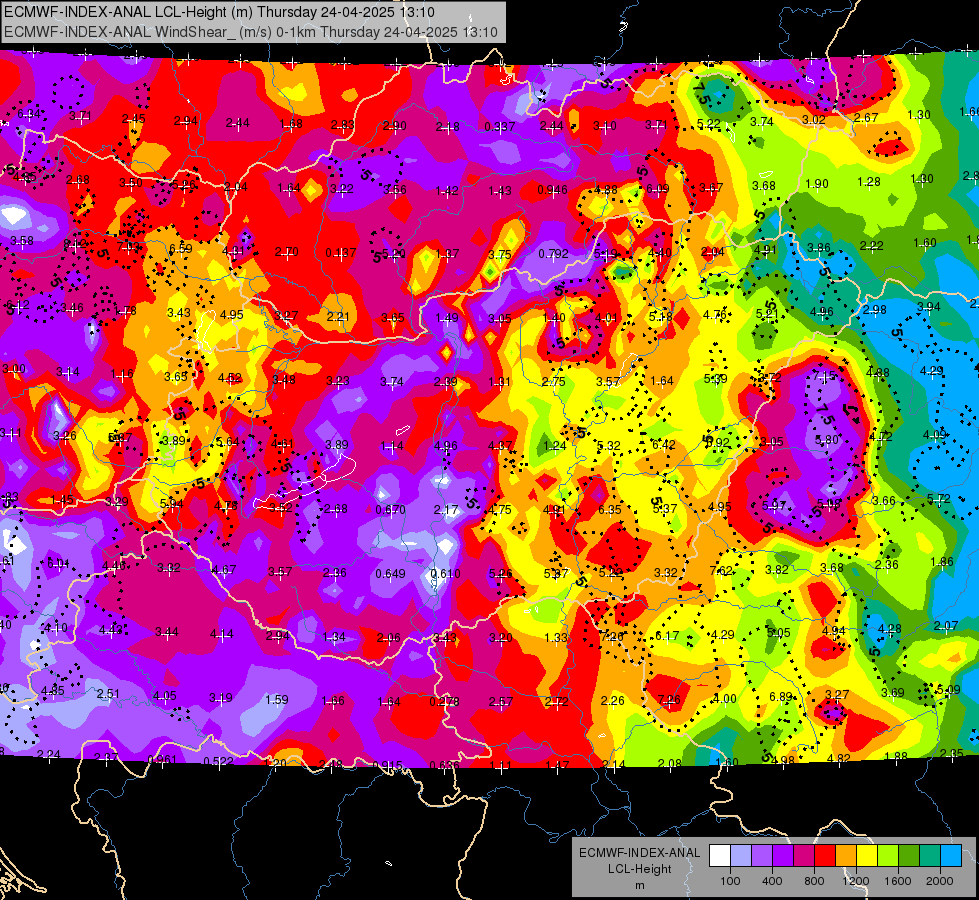
Task: Click the wind shear value 0.278
Action: point(444,701)
